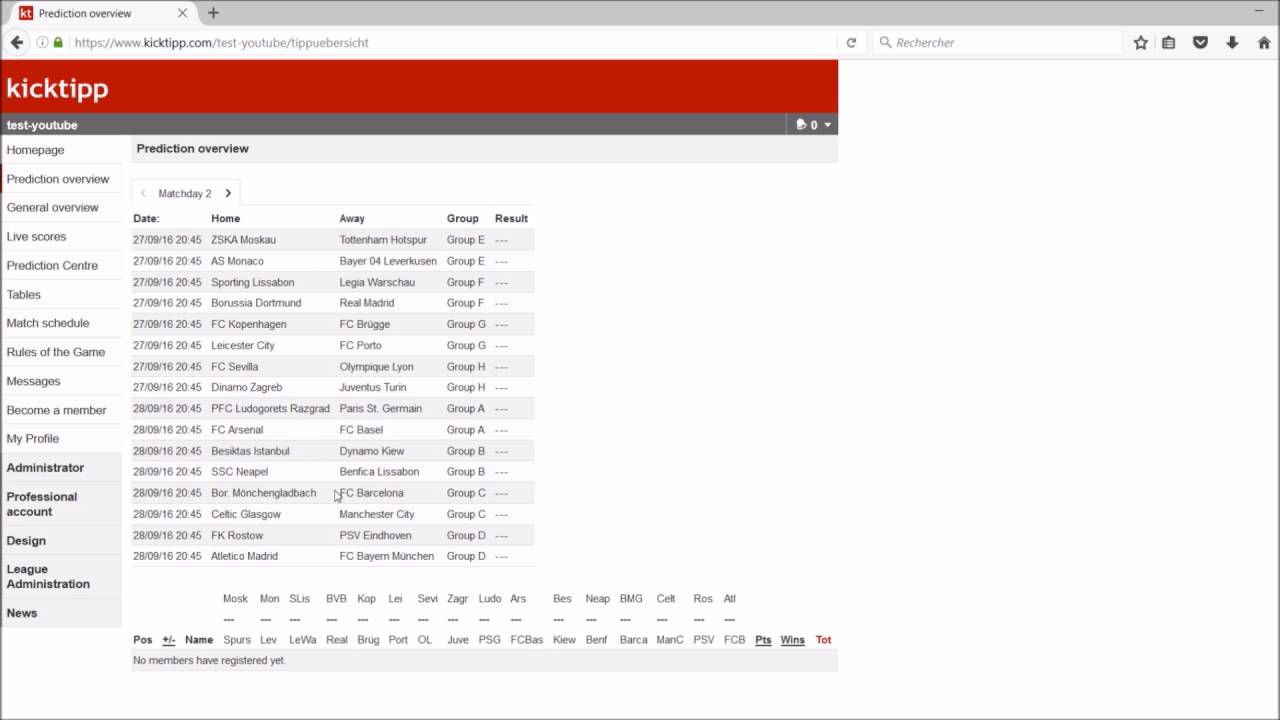This screenshot has width=1280, height=720.
Task: Open the Matchday 2 selector
Action: (185, 193)
